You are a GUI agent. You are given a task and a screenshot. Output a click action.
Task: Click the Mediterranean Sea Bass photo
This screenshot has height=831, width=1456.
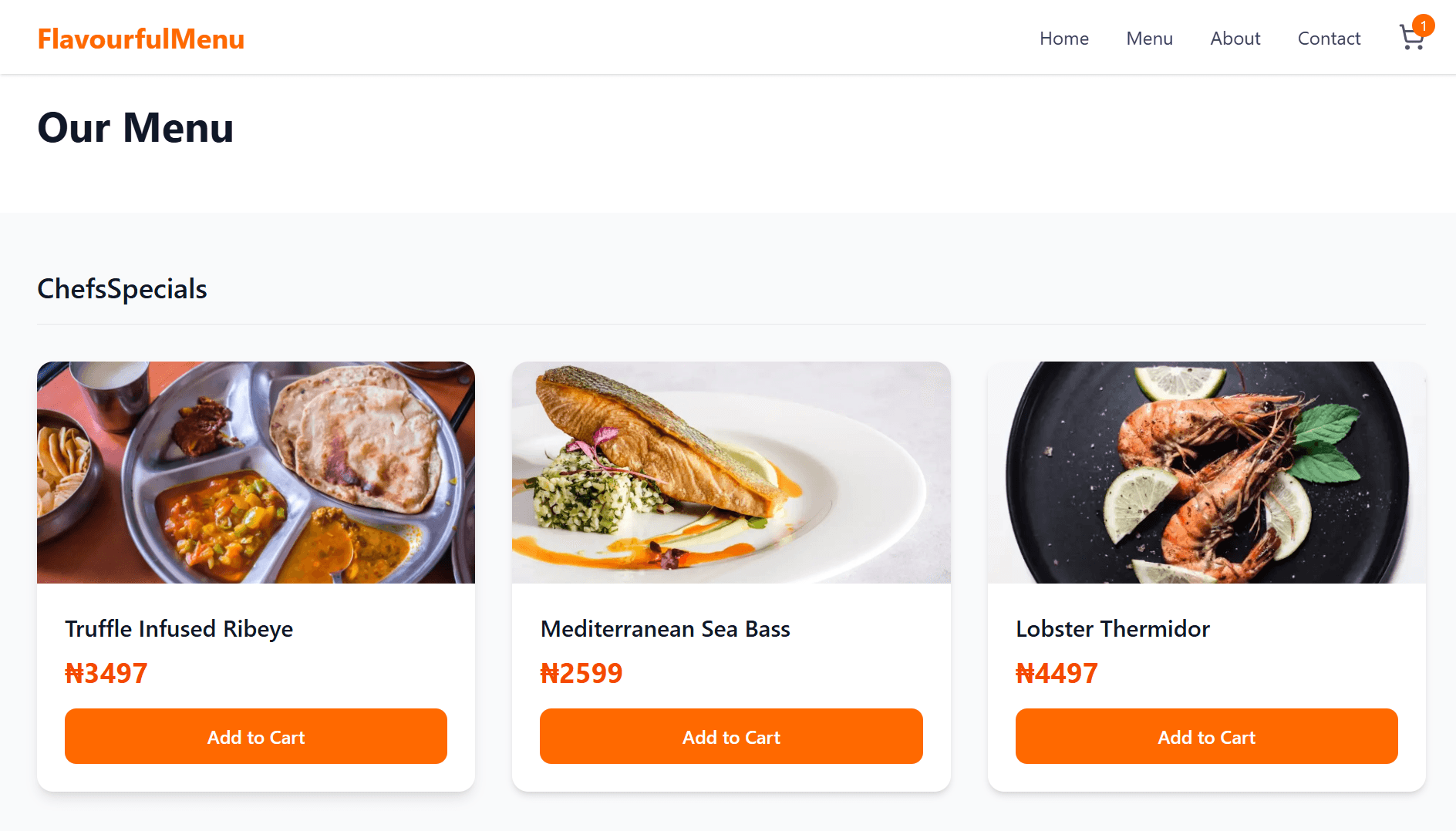[731, 473]
